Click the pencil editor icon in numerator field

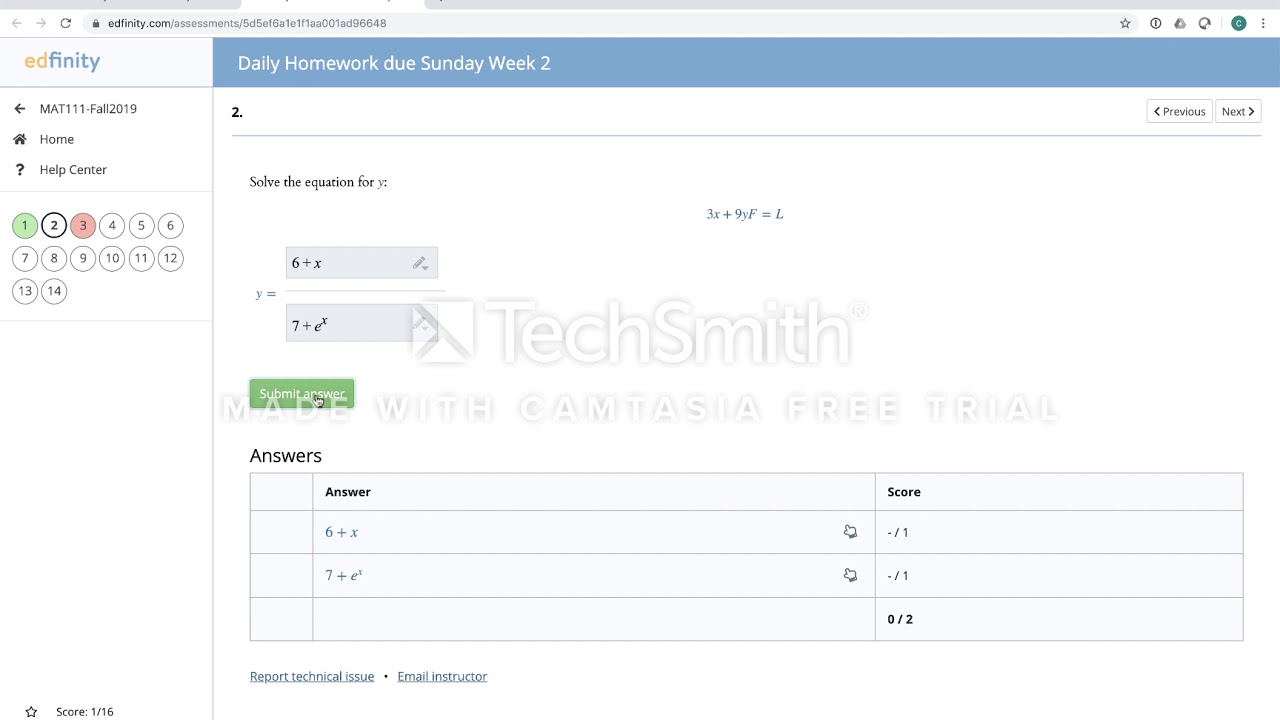click(420, 264)
